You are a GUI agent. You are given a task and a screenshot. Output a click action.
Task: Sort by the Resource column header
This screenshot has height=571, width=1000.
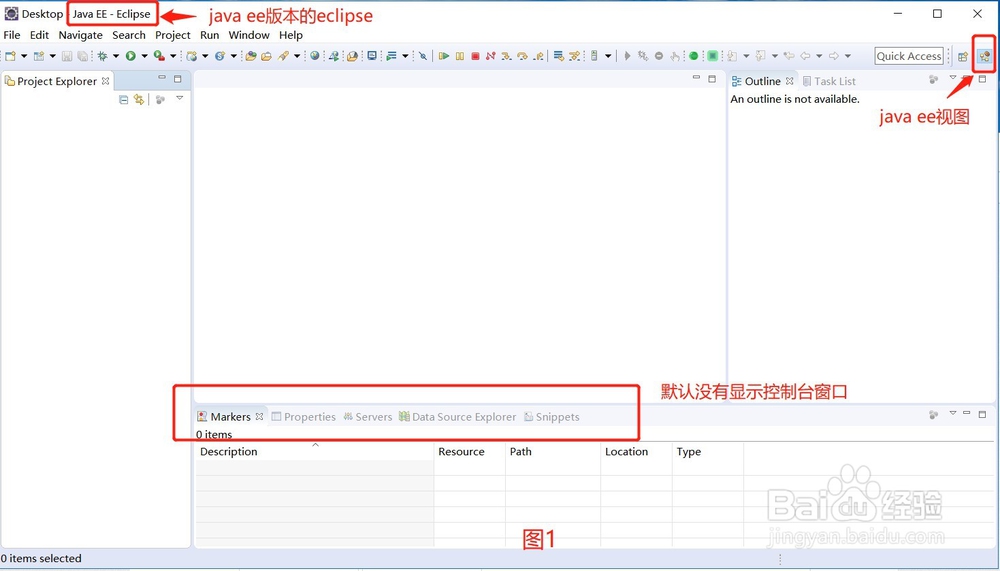pyautogui.click(x=469, y=451)
